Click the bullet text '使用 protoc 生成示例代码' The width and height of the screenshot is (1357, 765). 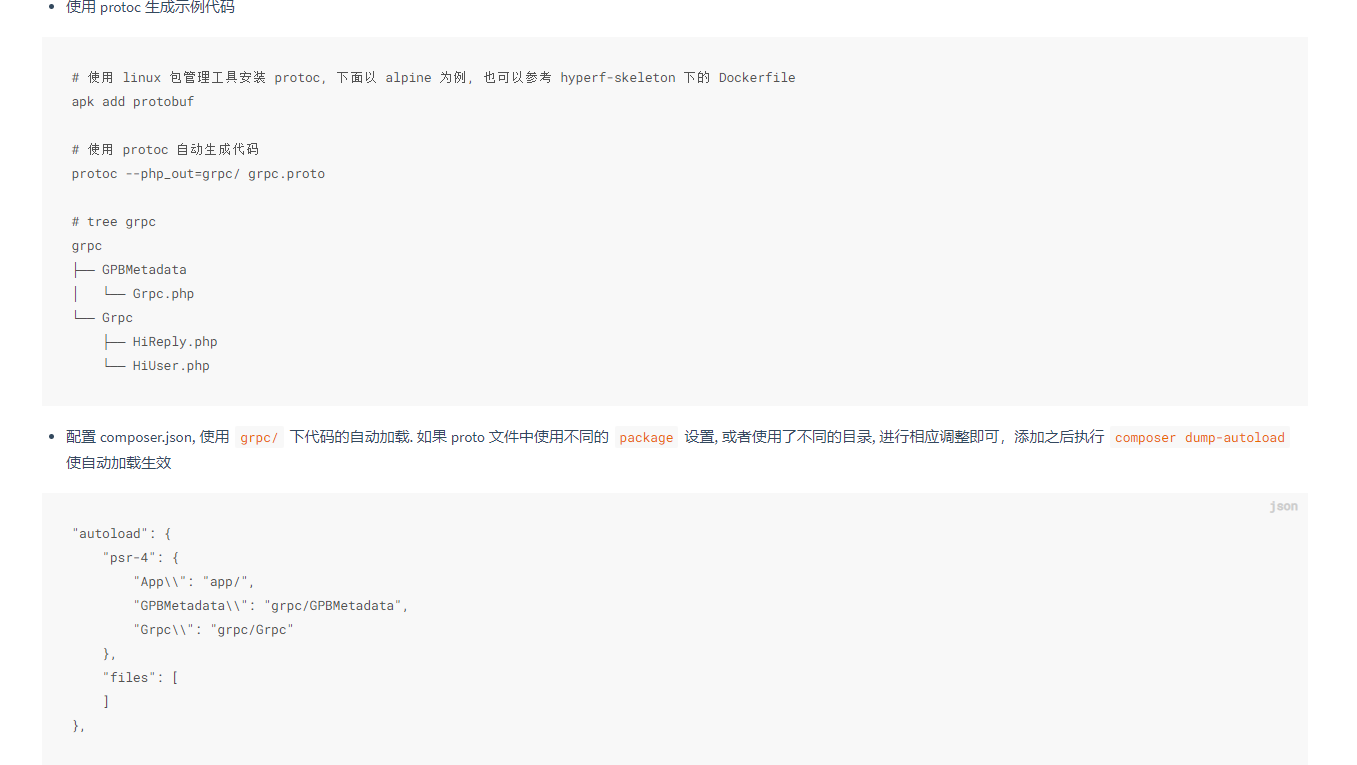(x=151, y=8)
